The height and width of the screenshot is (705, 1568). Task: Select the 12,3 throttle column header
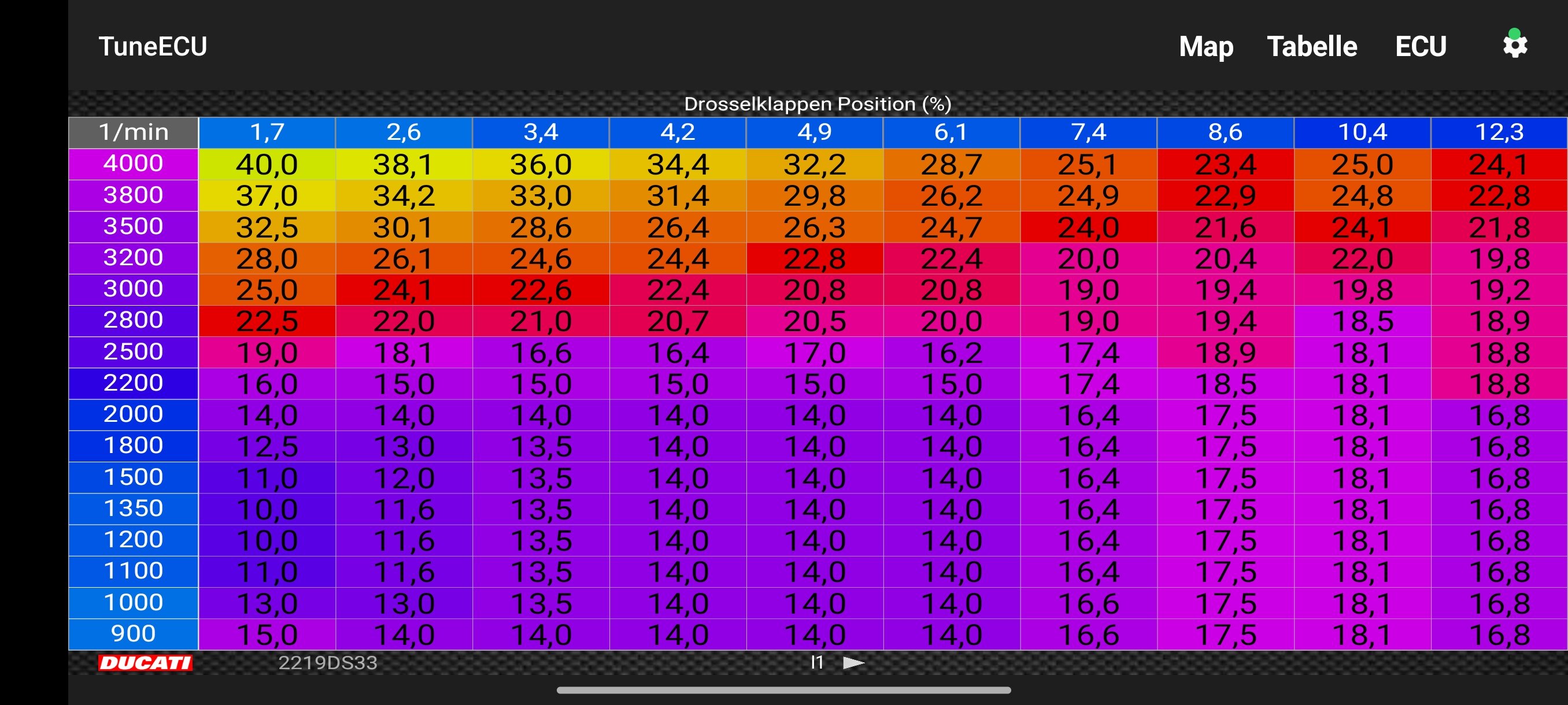[1499, 132]
